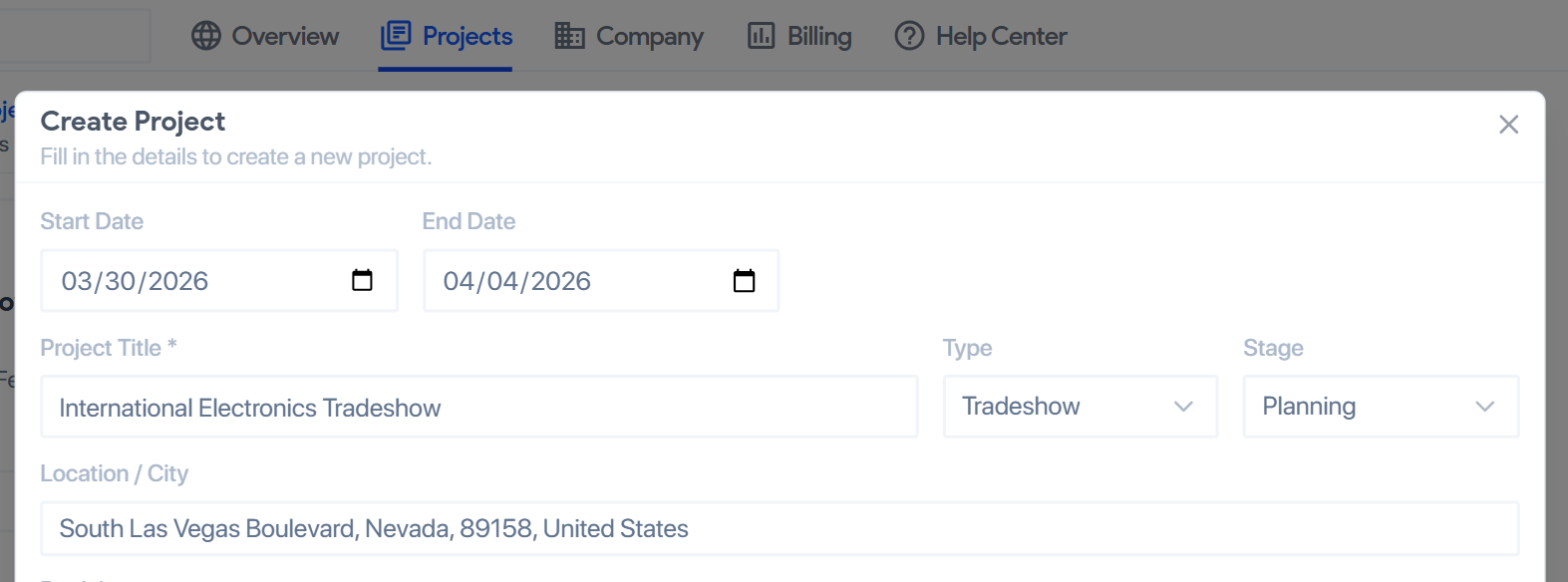Open the Start Date calendar picker
Image resolution: width=1568 pixels, height=582 pixels.
tap(362, 280)
